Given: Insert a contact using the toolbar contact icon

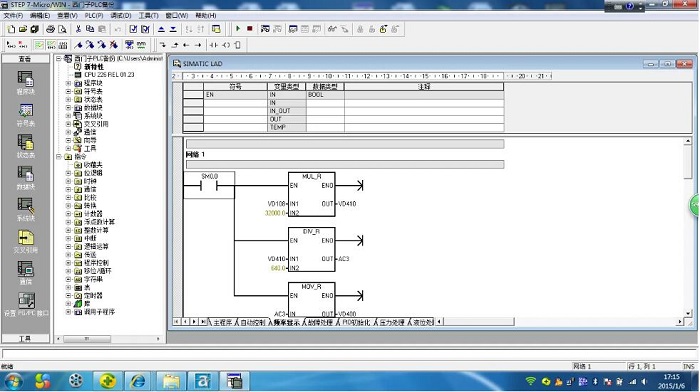Looking at the screenshot, I should (214, 45).
